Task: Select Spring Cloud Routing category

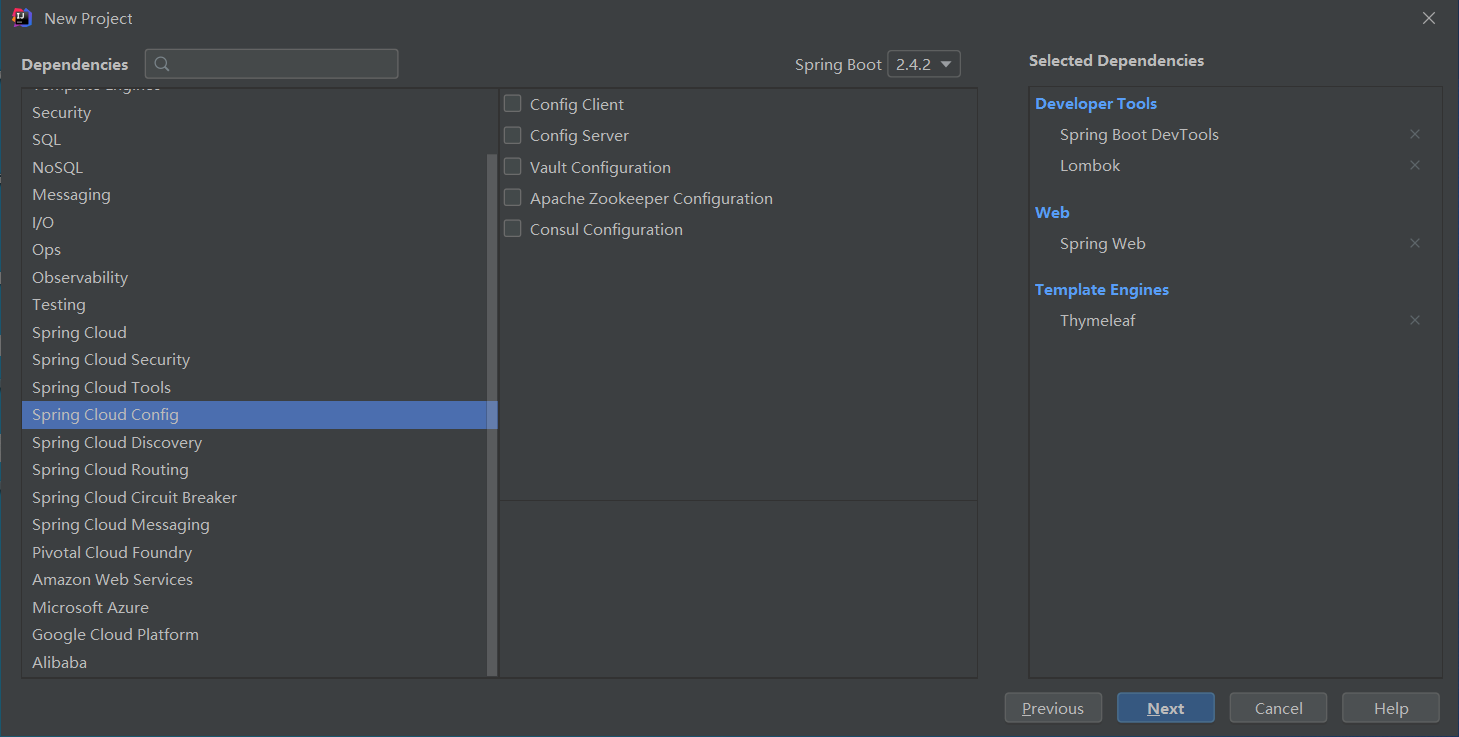Action: coord(254,470)
